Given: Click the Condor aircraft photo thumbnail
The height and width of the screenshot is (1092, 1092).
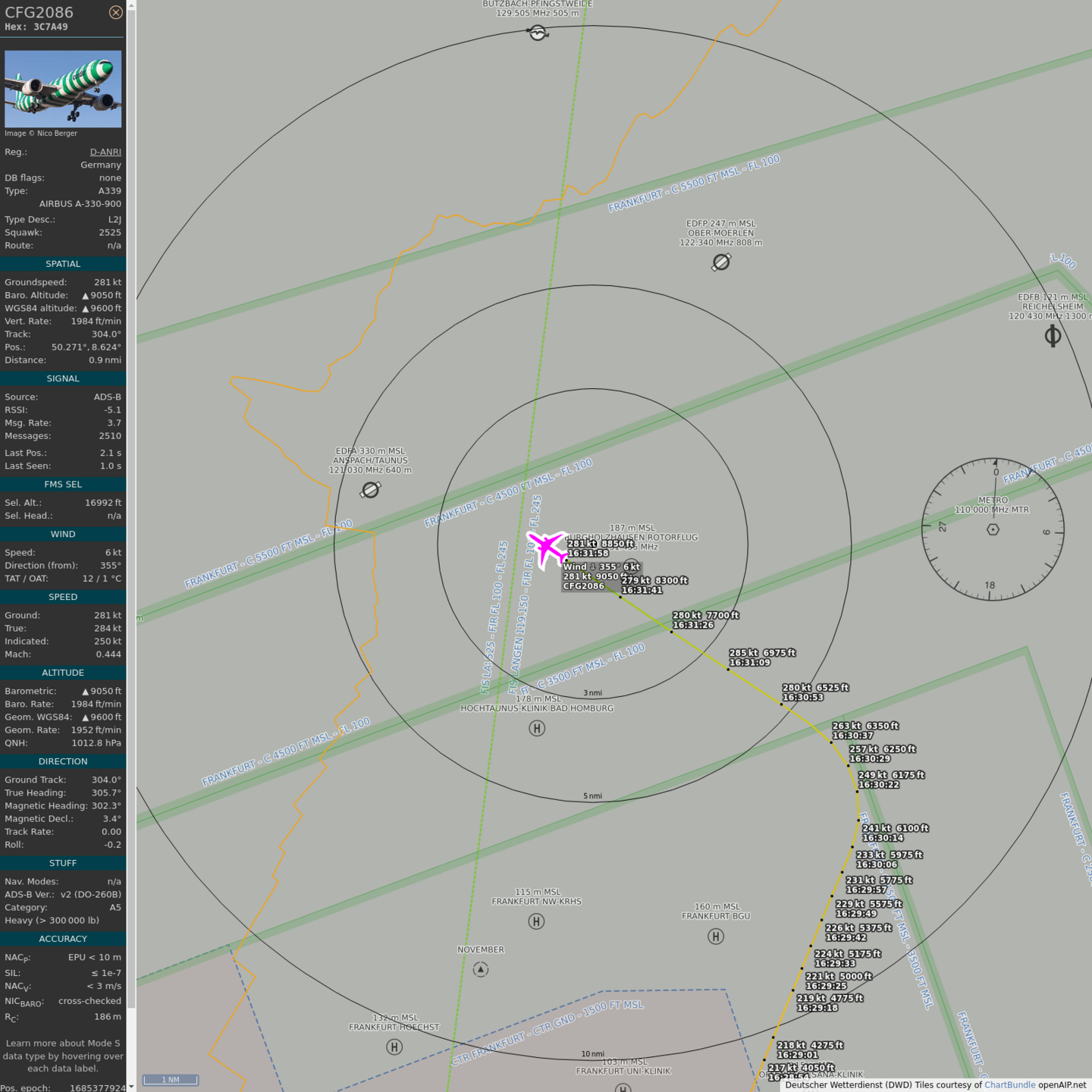Looking at the screenshot, I should pyautogui.click(x=63, y=89).
